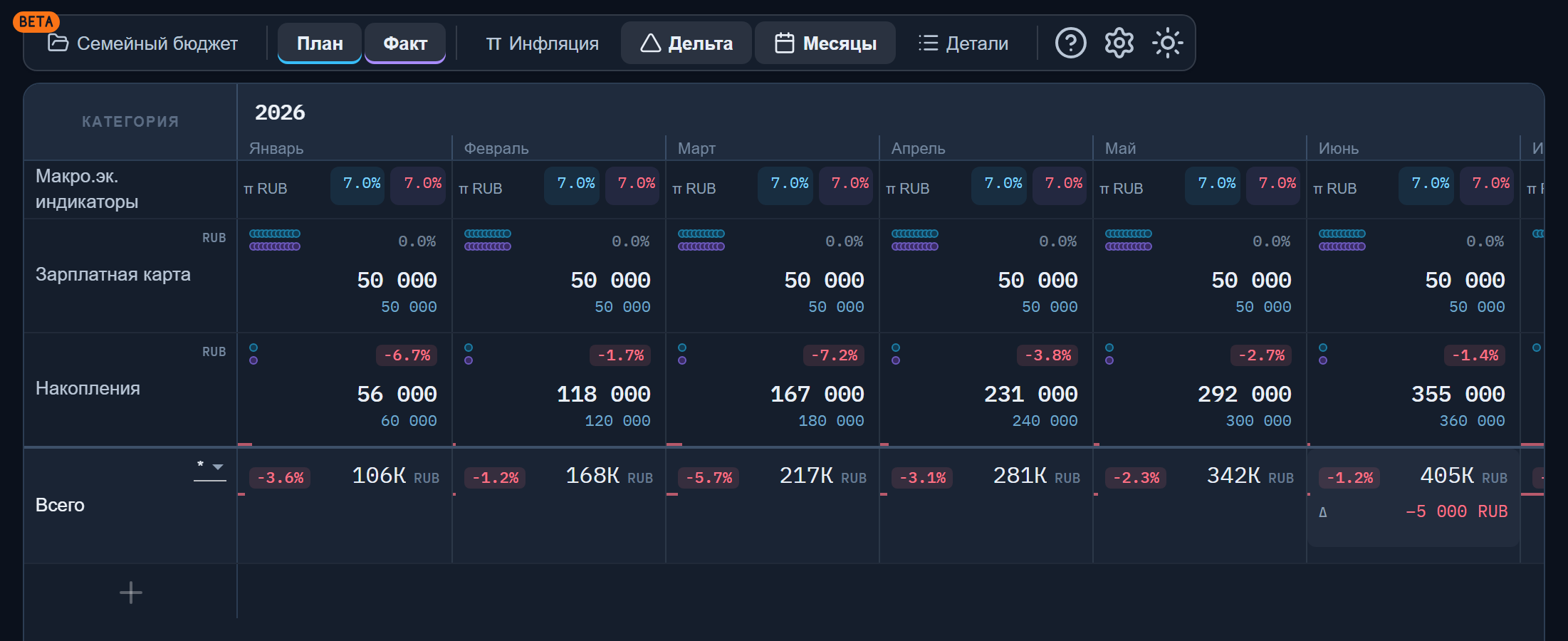Click May Накопления dots indicator
Screen dimensions: 1568x641
(x=1109, y=354)
